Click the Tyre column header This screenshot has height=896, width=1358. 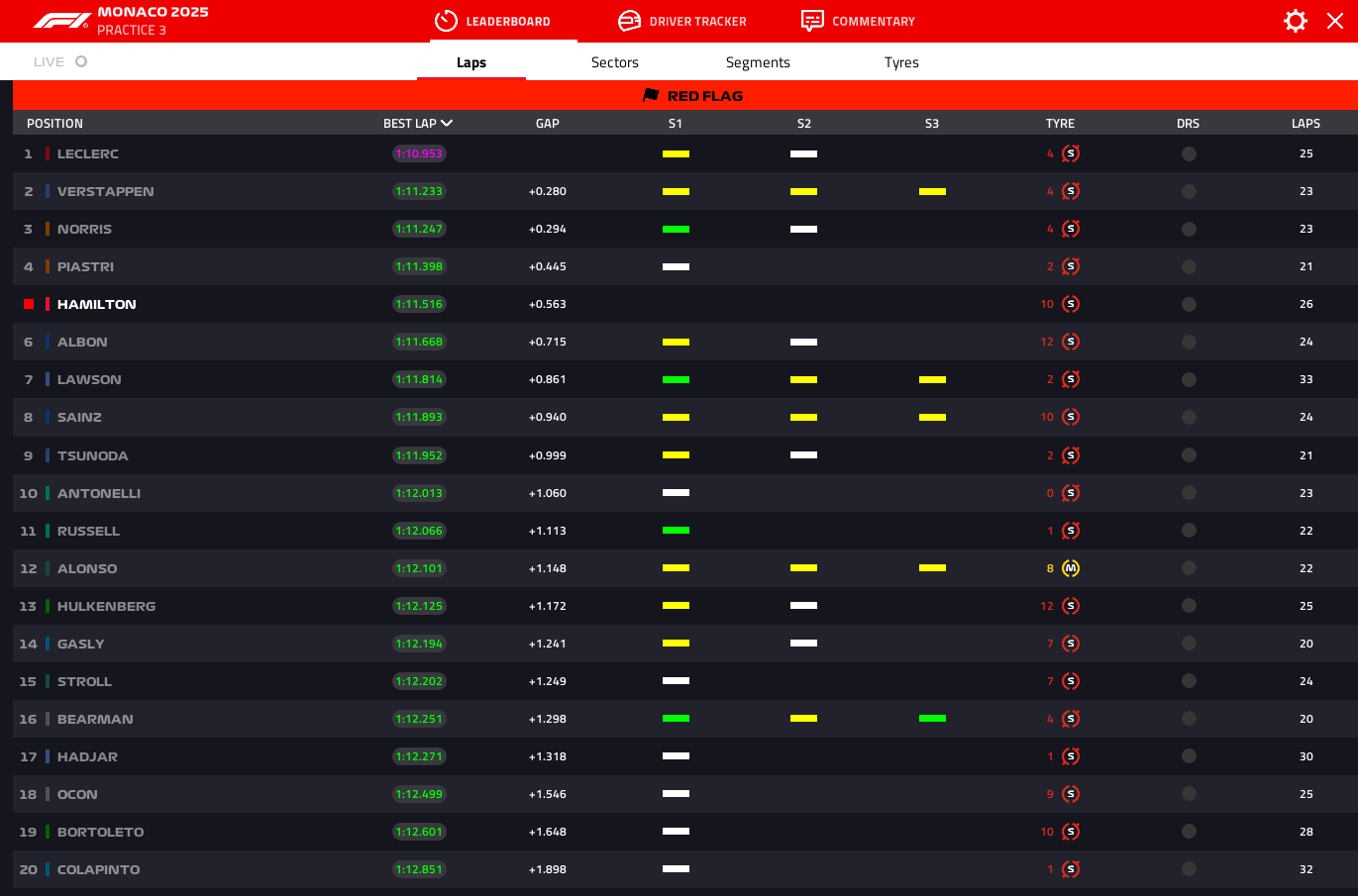pos(1060,124)
